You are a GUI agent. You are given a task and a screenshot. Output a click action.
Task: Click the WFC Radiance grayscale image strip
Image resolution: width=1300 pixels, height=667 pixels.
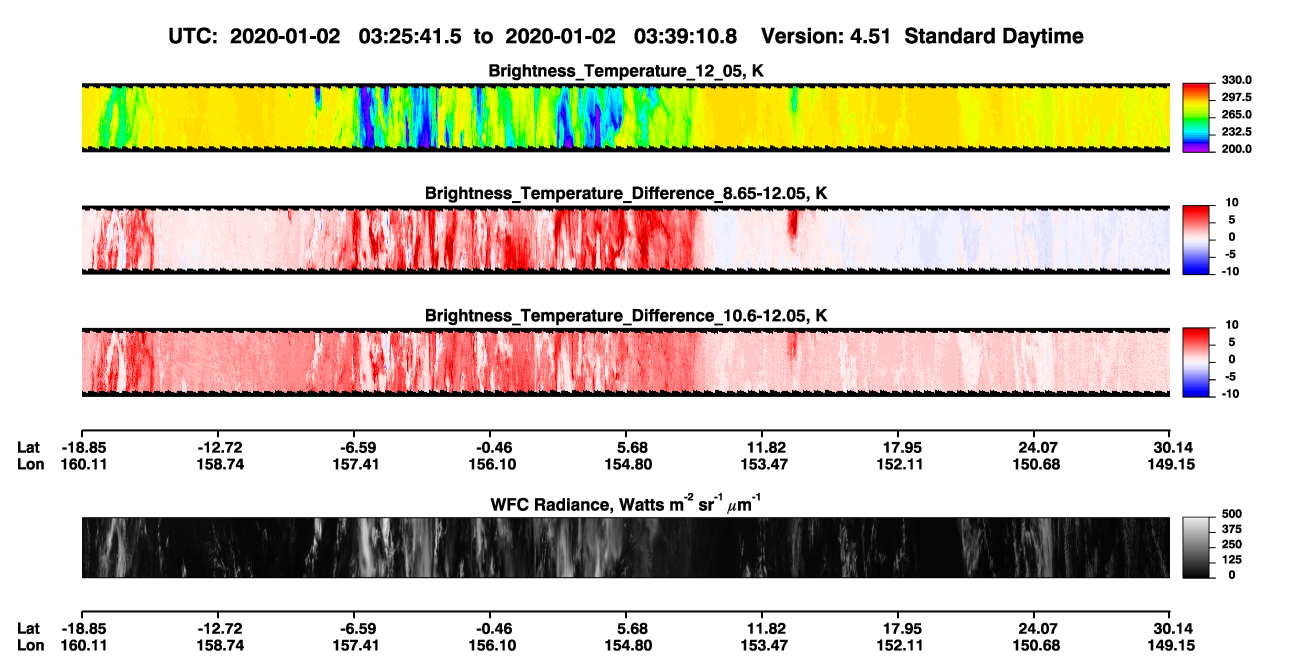[x=625, y=548]
